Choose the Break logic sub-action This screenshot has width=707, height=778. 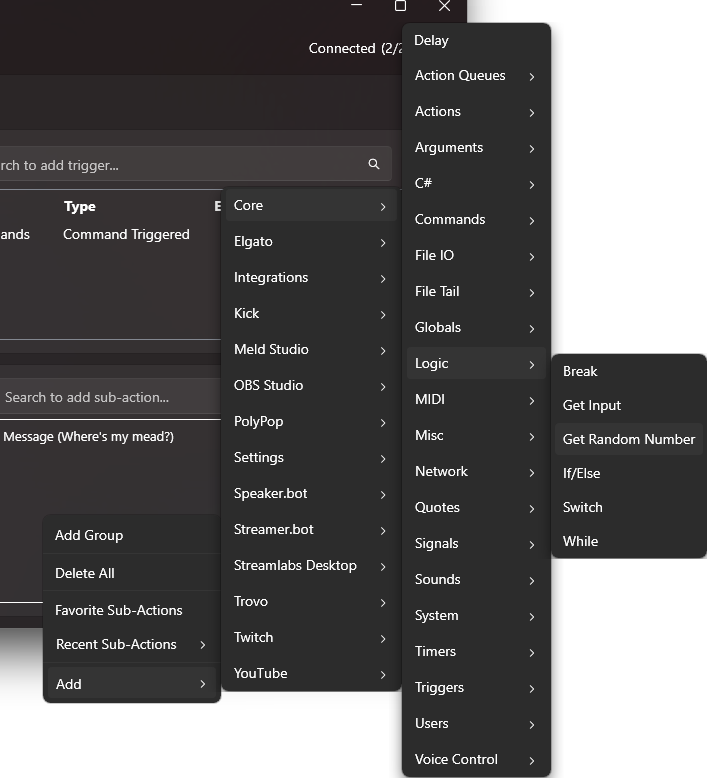tap(629, 372)
